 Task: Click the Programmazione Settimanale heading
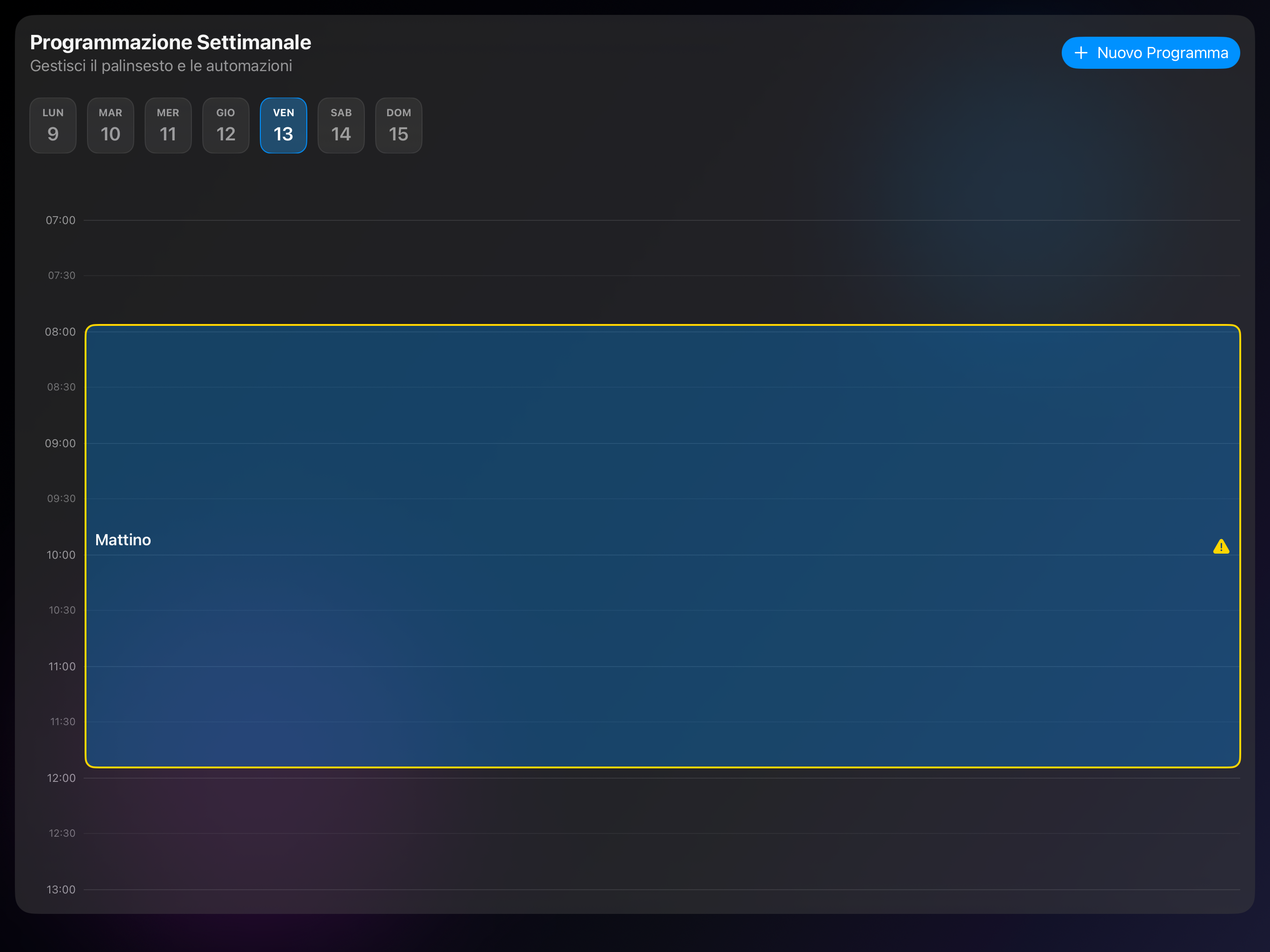(x=170, y=42)
